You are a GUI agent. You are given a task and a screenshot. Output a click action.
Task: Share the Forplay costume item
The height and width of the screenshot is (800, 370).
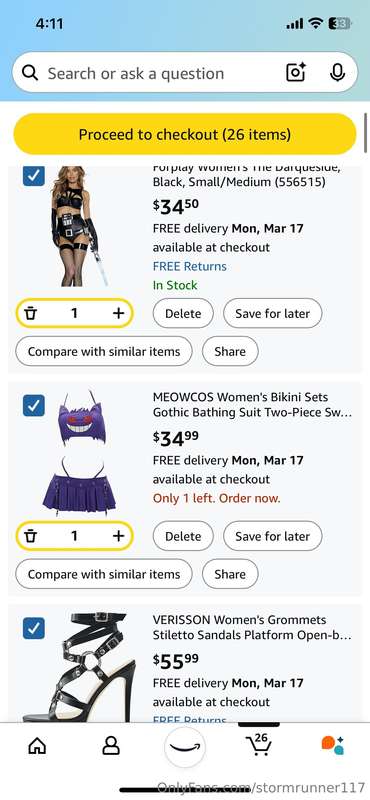pos(230,352)
